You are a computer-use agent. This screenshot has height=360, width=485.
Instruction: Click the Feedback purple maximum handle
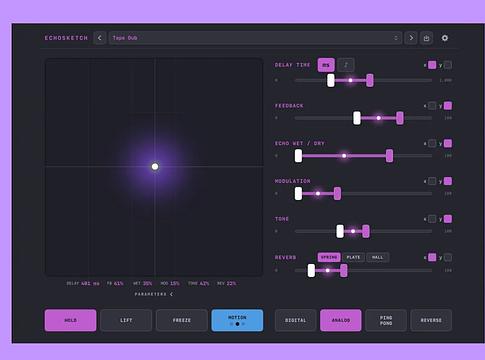click(400, 118)
